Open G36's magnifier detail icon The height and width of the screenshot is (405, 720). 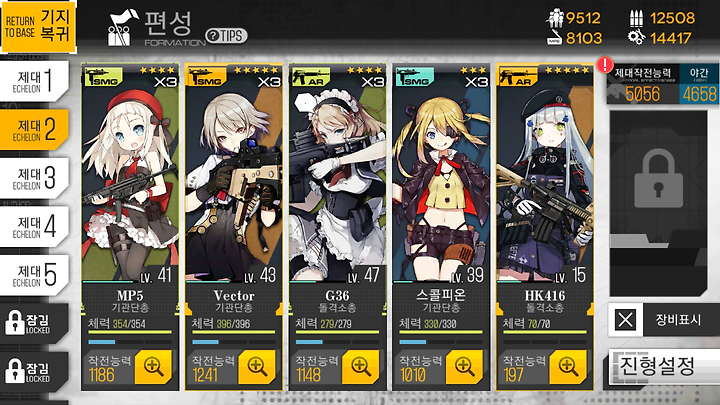(361, 366)
